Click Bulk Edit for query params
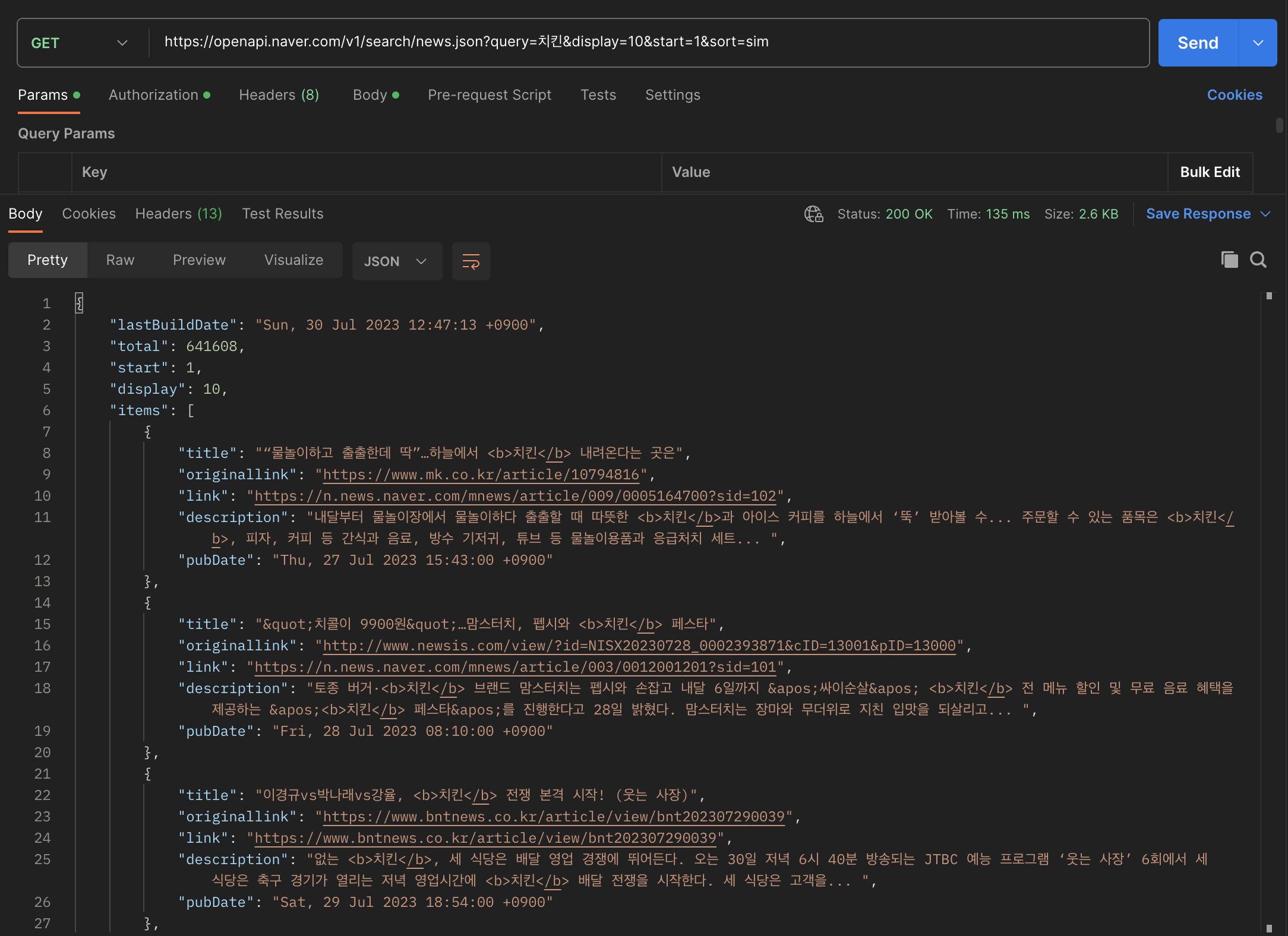This screenshot has height=936, width=1288. (x=1210, y=172)
